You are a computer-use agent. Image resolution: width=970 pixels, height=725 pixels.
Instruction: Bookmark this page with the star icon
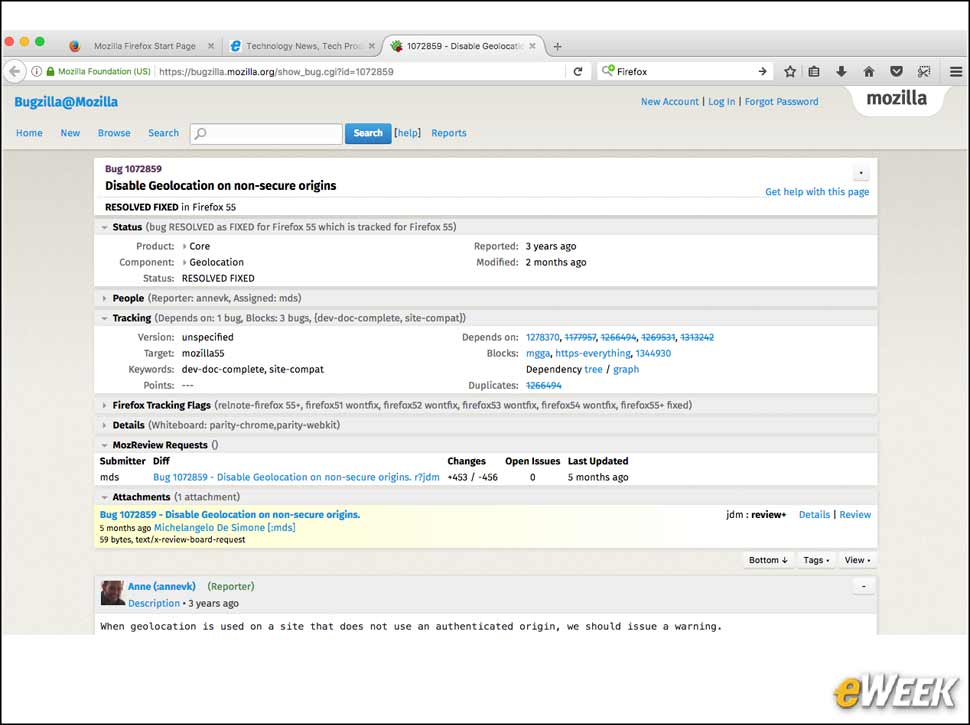pos(789,72)
